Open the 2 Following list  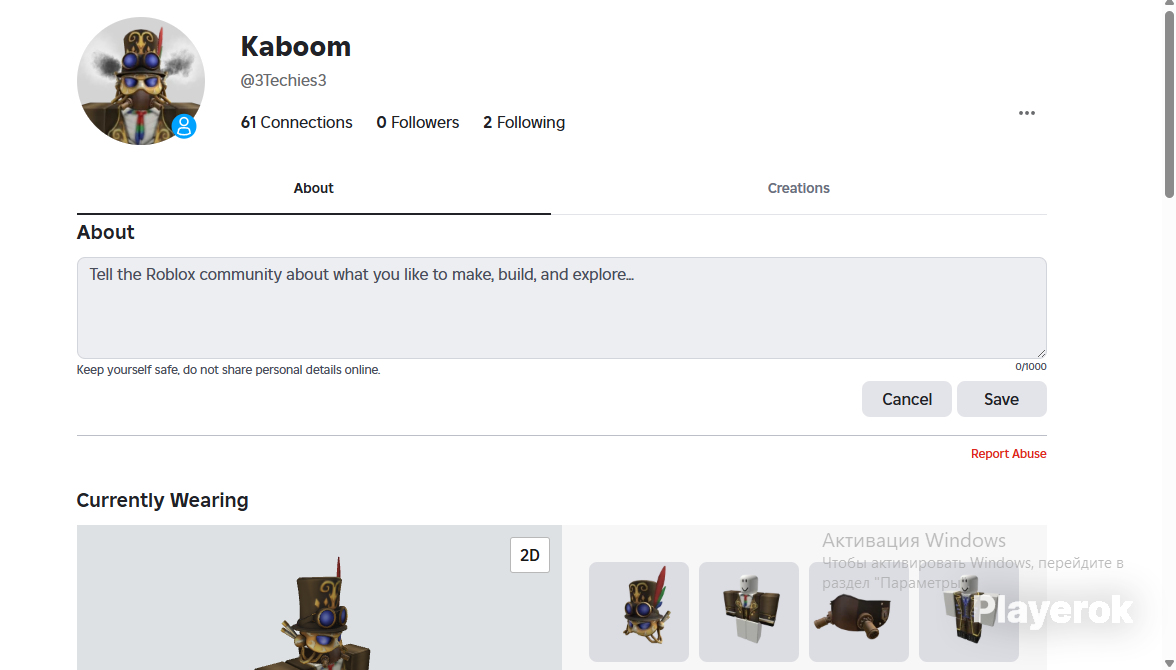tap(524, 122)
